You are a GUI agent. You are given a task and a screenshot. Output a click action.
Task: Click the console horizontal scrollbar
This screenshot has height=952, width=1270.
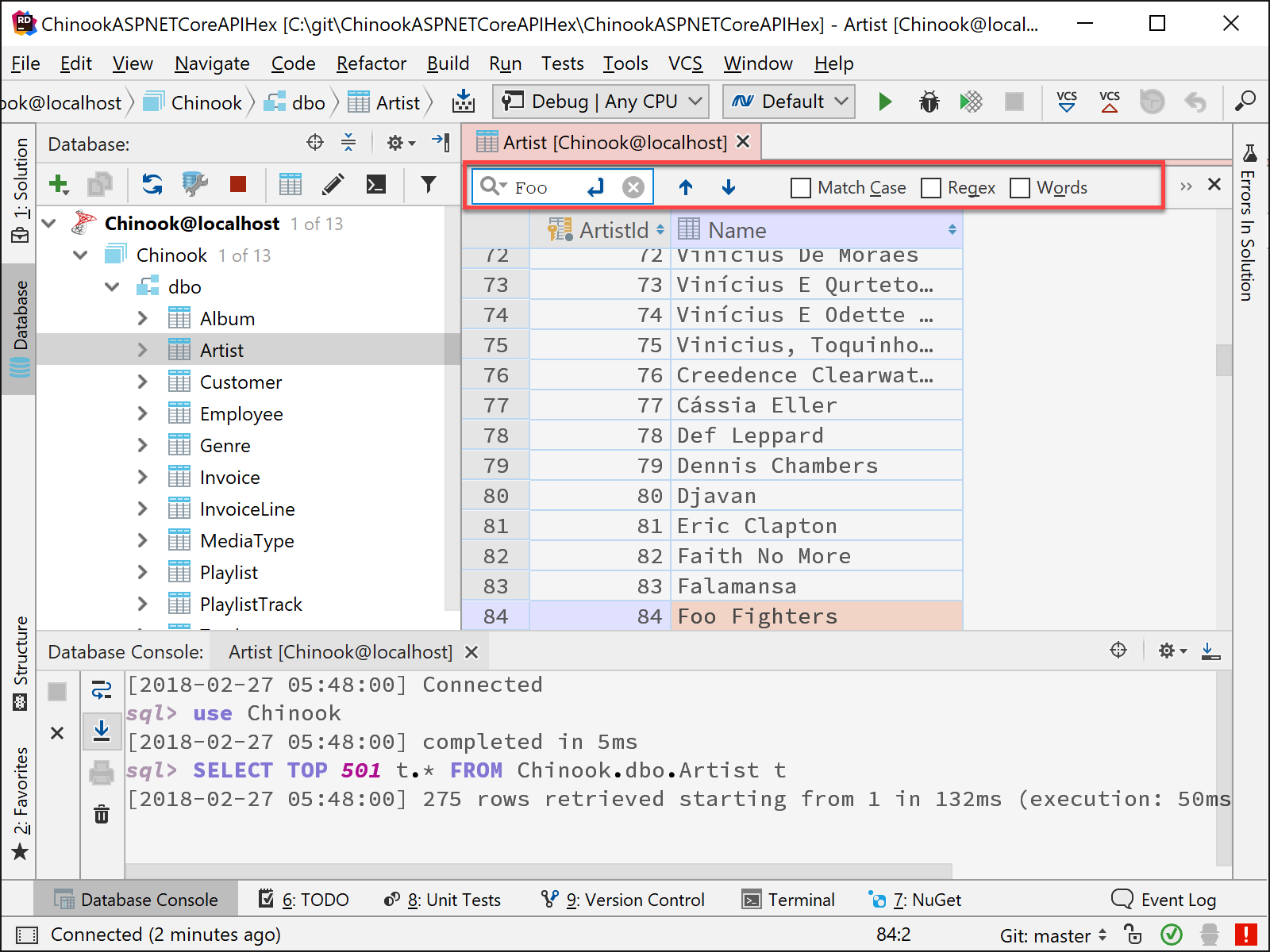539,871
